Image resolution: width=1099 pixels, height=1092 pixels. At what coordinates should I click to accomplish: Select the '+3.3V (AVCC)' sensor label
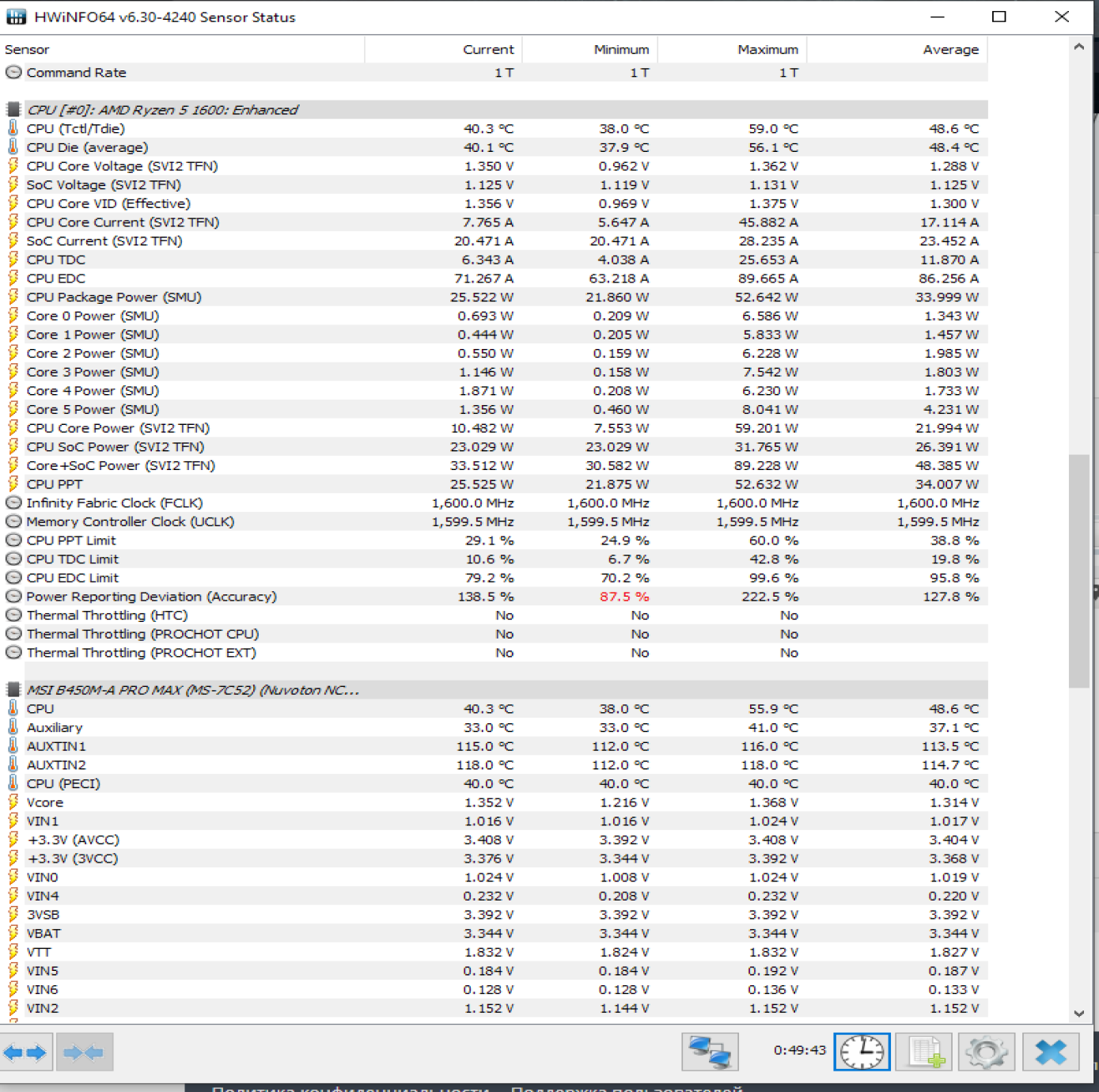point(73,840)
